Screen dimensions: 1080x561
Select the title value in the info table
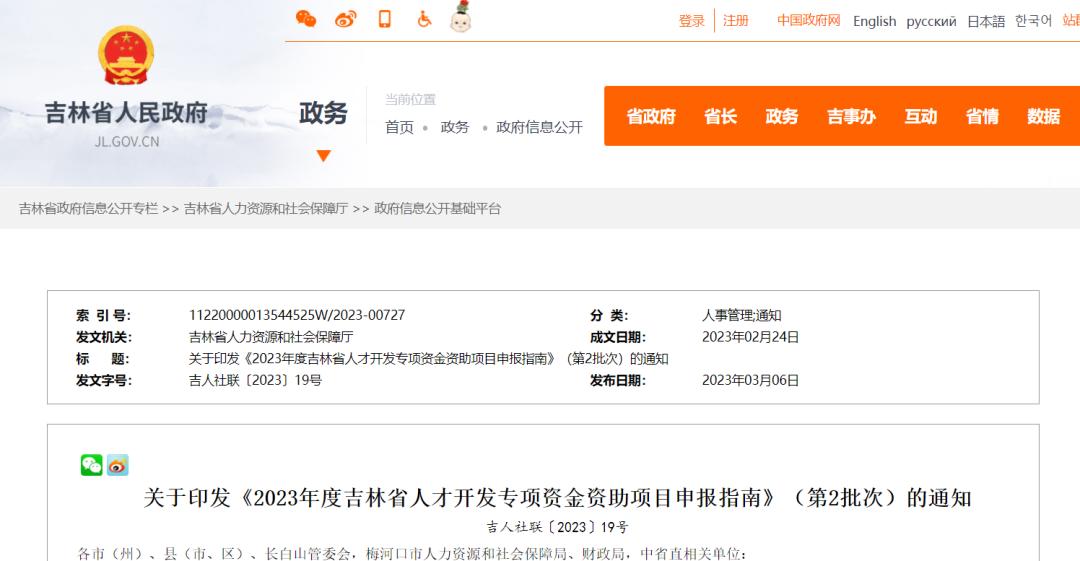pyautogui.click(x=428, y=358)
